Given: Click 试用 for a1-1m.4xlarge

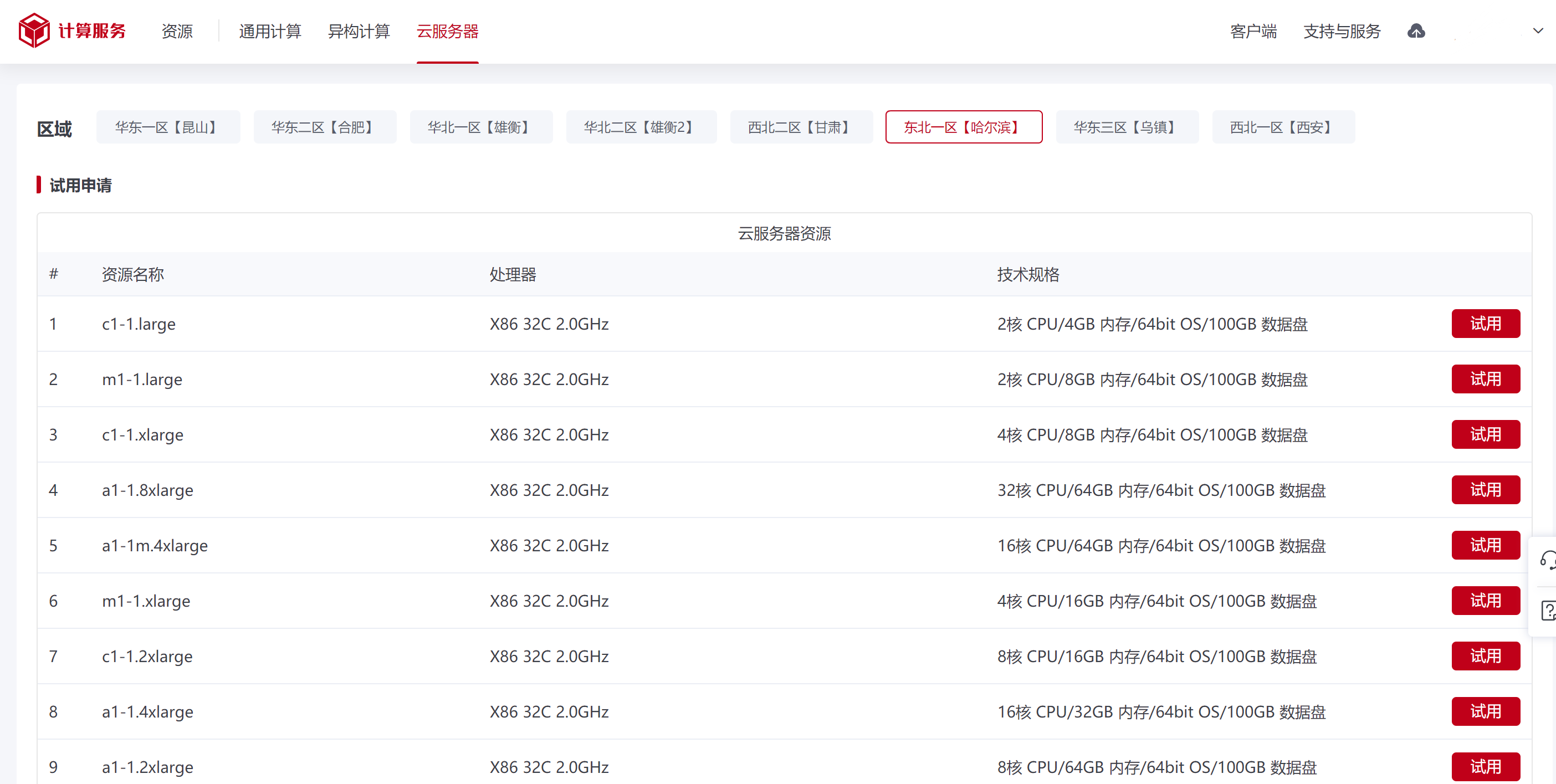Looking at the screenshot, I should pos(1486,545).
